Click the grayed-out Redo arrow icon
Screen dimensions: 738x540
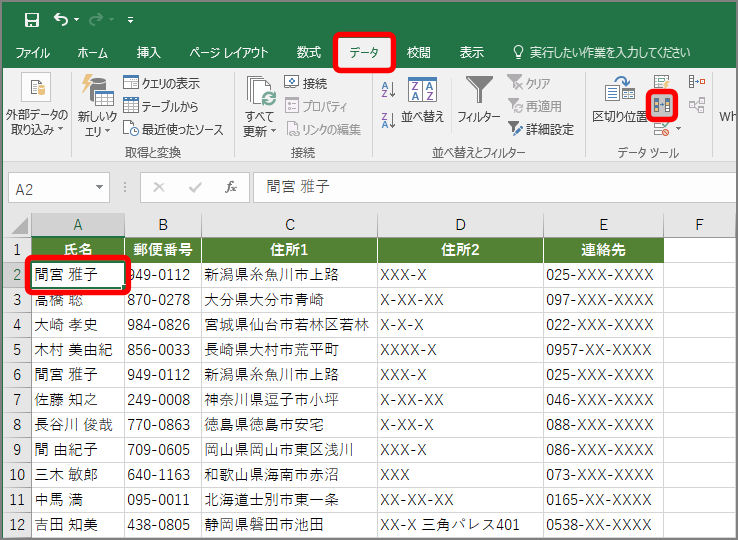point(96,19)
